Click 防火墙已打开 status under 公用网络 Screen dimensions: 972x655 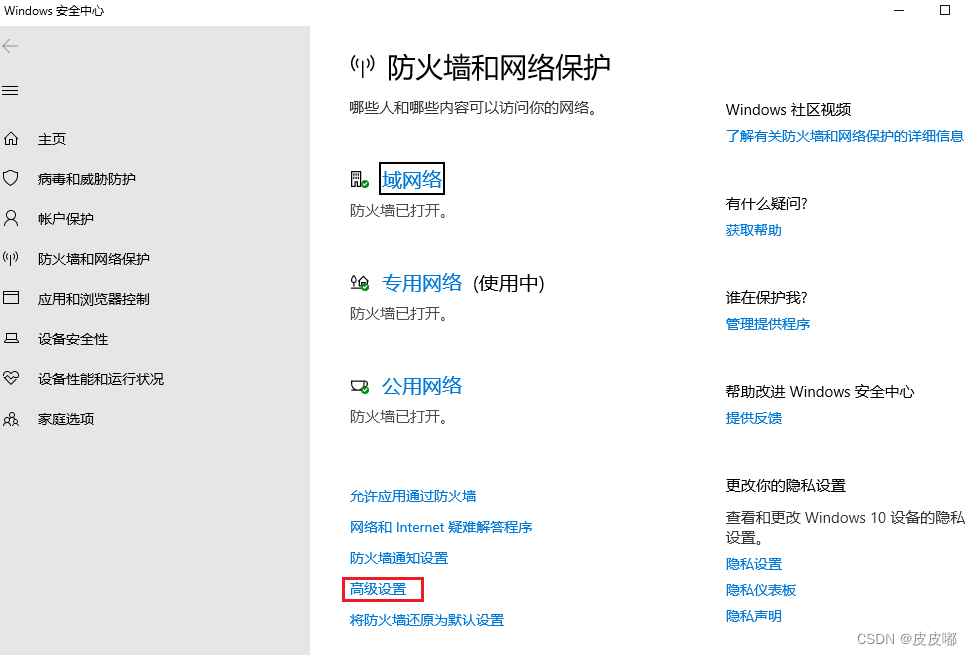(399, 416)
